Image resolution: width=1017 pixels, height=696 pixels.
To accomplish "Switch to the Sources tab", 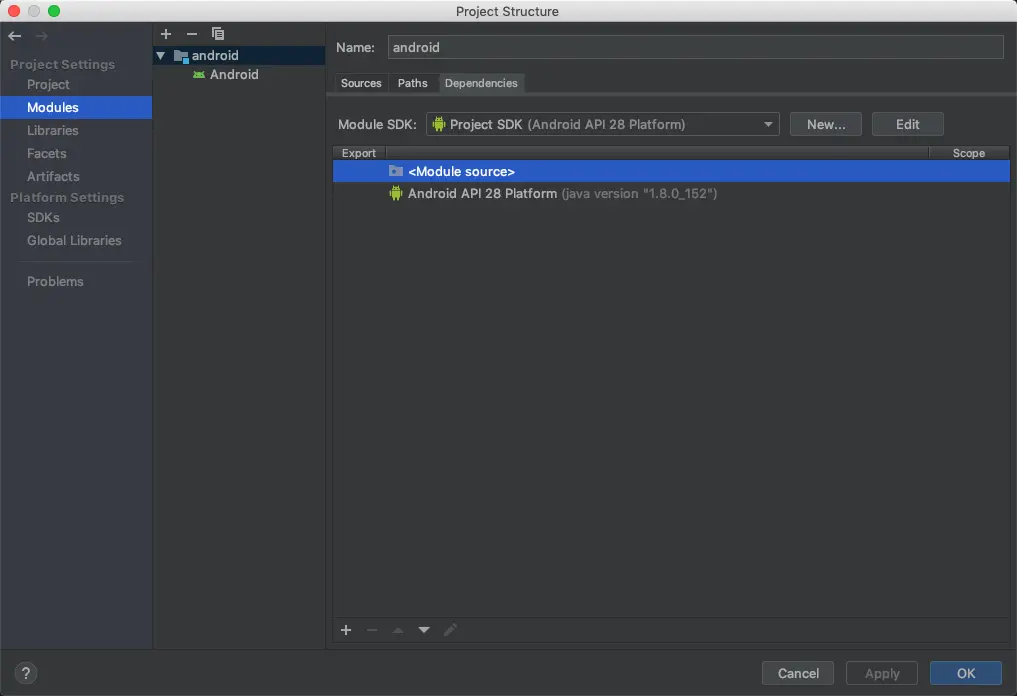I will pos(361,83).
